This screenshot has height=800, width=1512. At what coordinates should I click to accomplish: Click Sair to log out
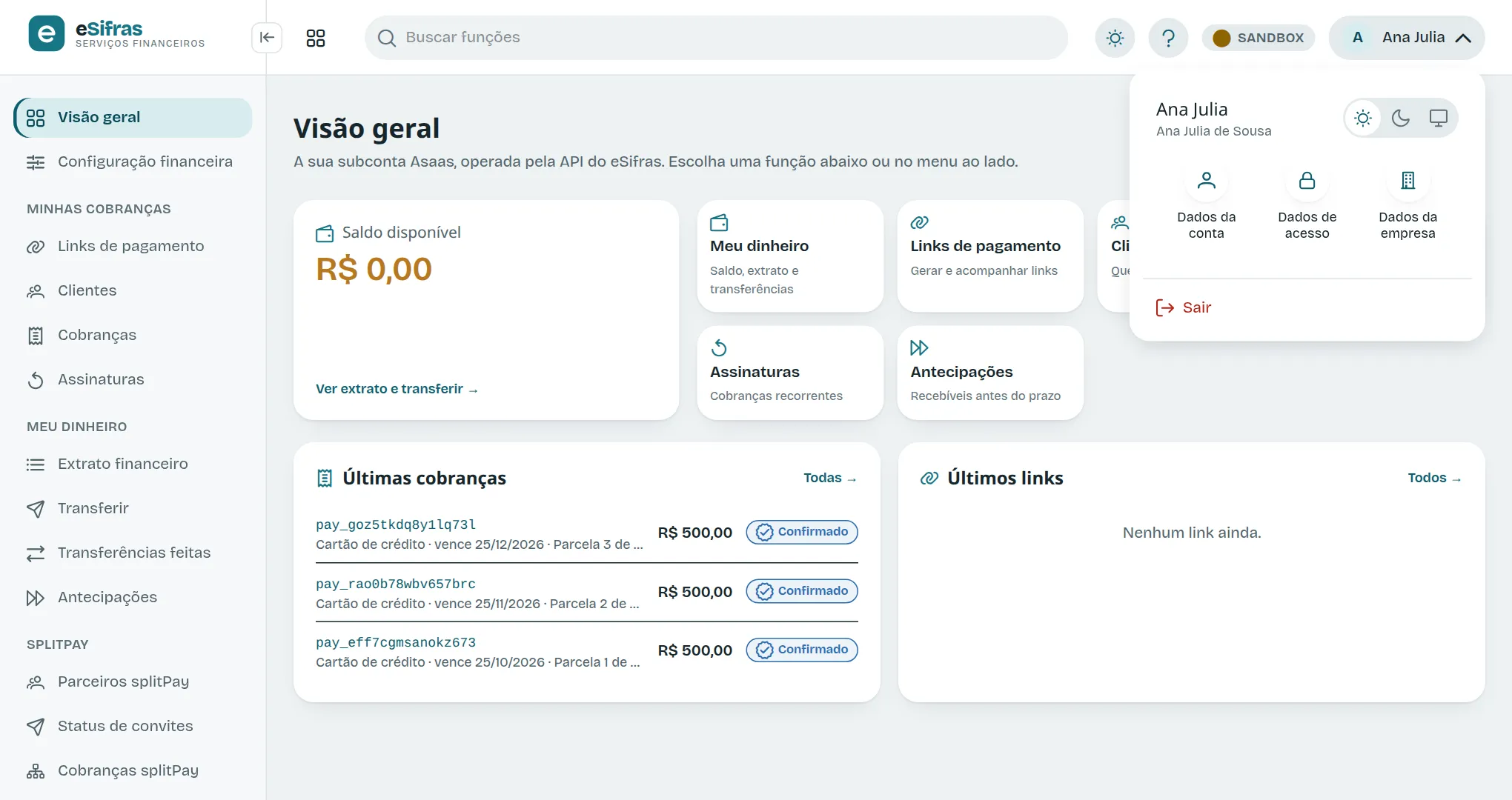coord(1184,307)
